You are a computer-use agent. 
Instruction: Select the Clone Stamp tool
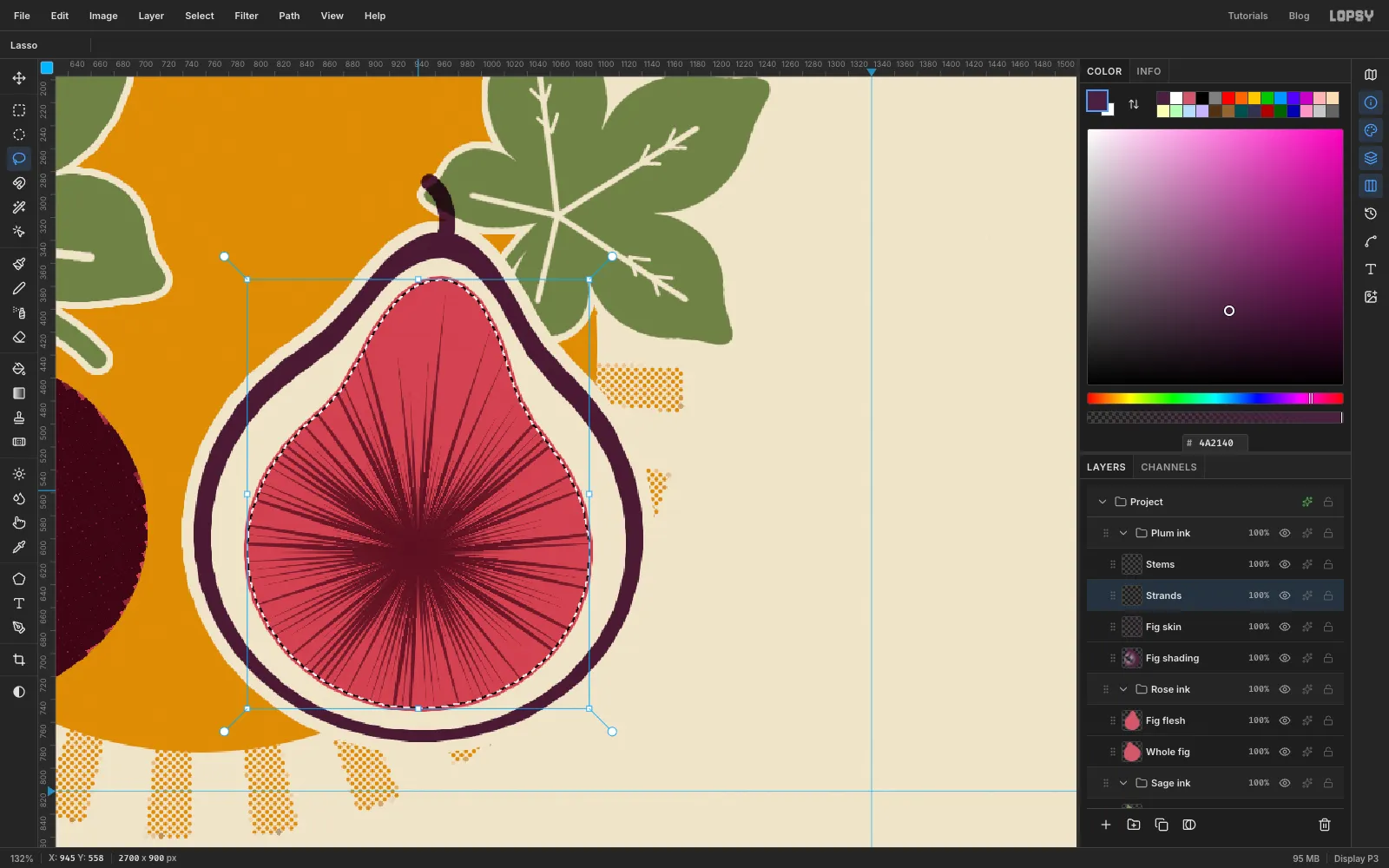pos(19,418)
